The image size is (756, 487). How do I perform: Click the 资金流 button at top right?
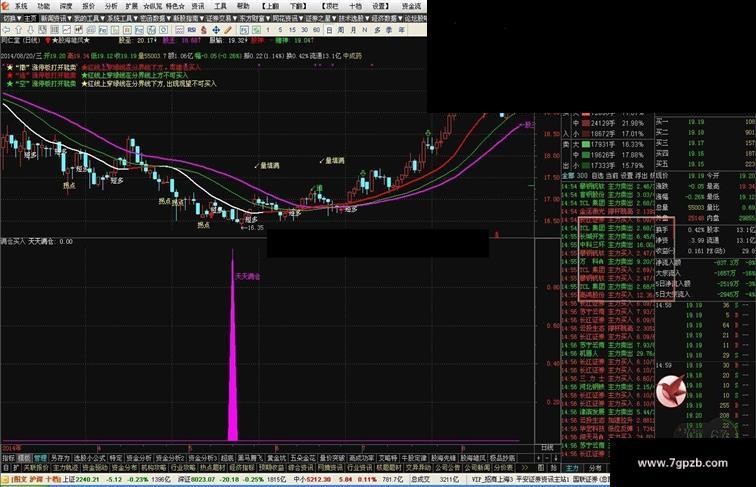point(412,6)
